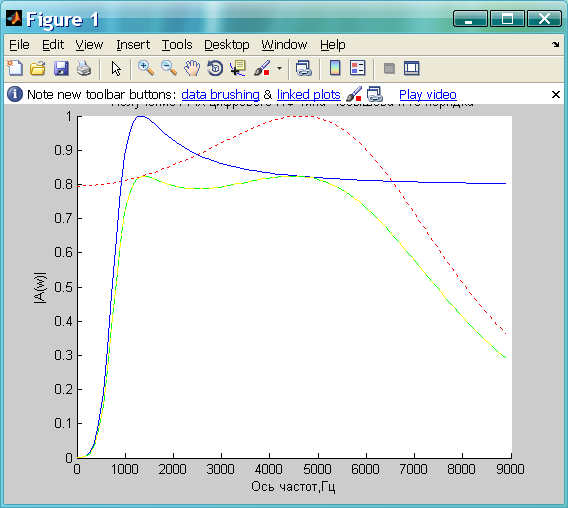Click the dashed red curve at its peak
Image resolution: width=568 pixels, height=508 pixels.
[x=301, y=116]
